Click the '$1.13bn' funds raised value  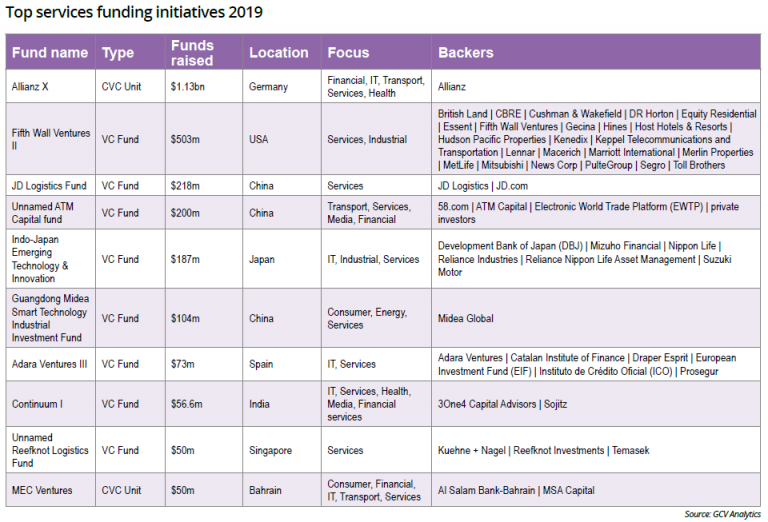click(x=190, y=87)
